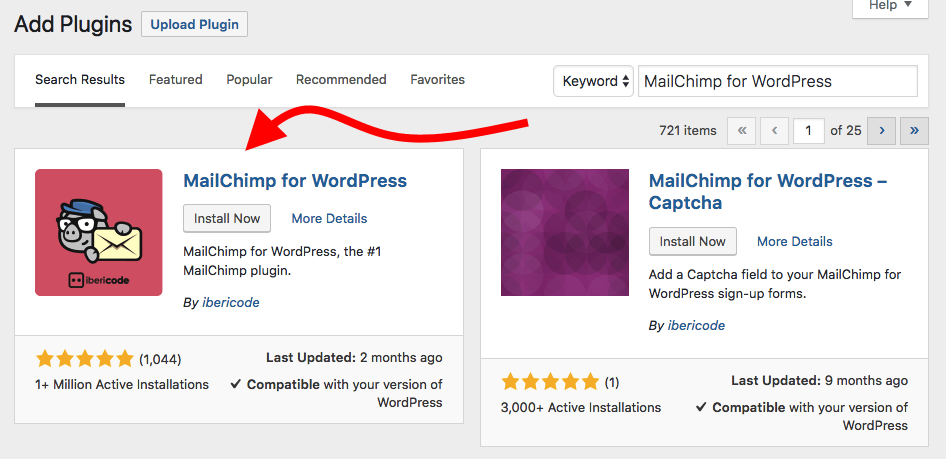This screenshot has height=459, width=946.
Task: Open the Keyword search type dropdown
Action: [594, 81]
